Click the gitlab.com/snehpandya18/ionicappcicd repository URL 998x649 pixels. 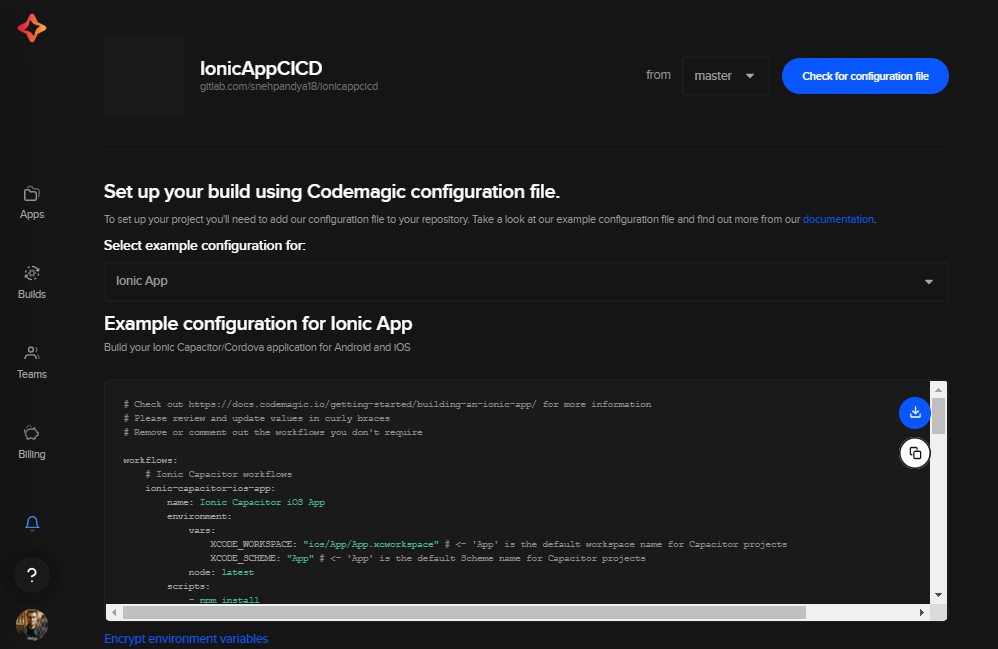tap(289, 87)
